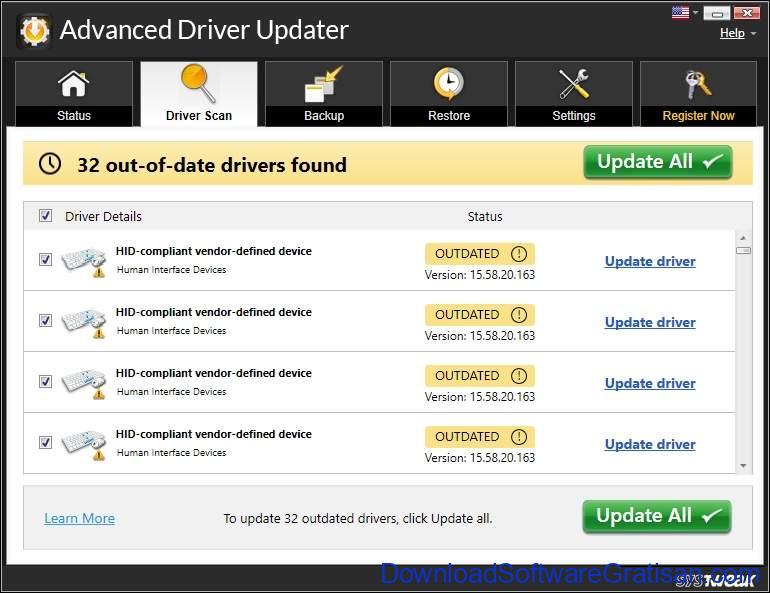This screenshot has width=770, height=593.
Task: Click the driver list scroll down arrow
Action: point(743,465)
